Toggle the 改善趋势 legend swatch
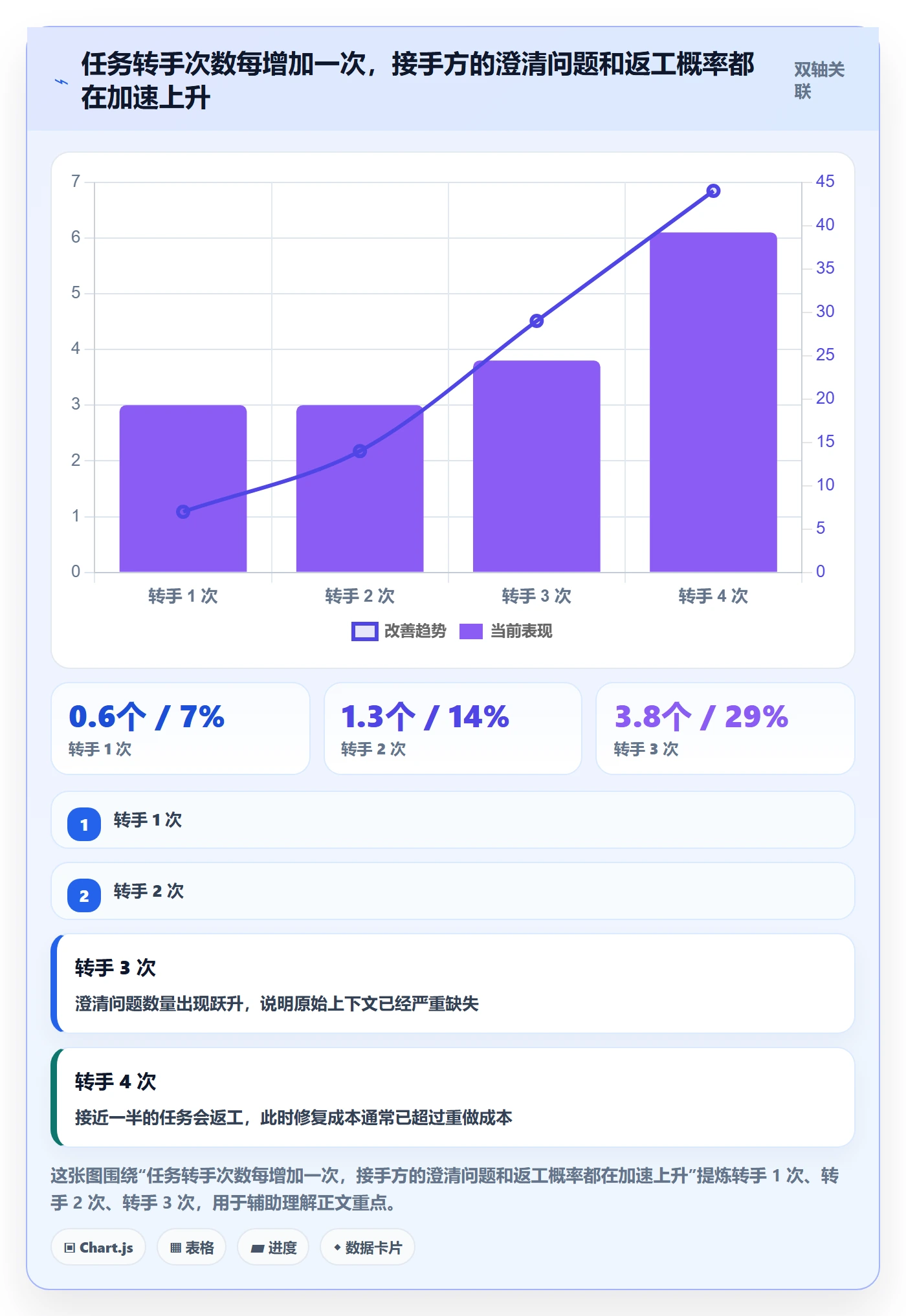The width and height of the screenshot is (906, 1316). pos(364,631)
